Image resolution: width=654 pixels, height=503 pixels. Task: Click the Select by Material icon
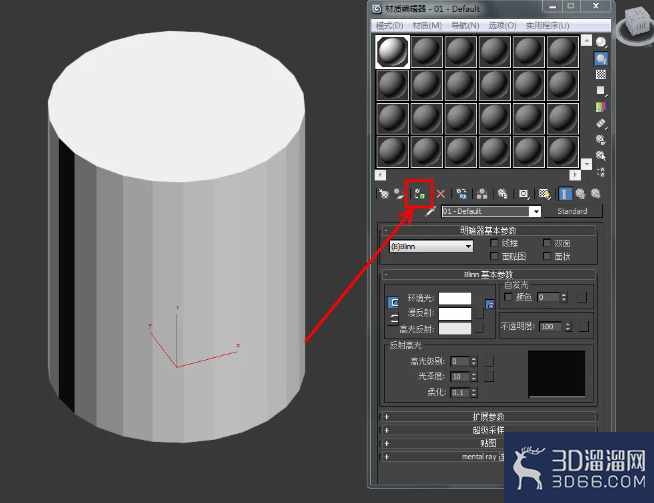tap(601, 156)
